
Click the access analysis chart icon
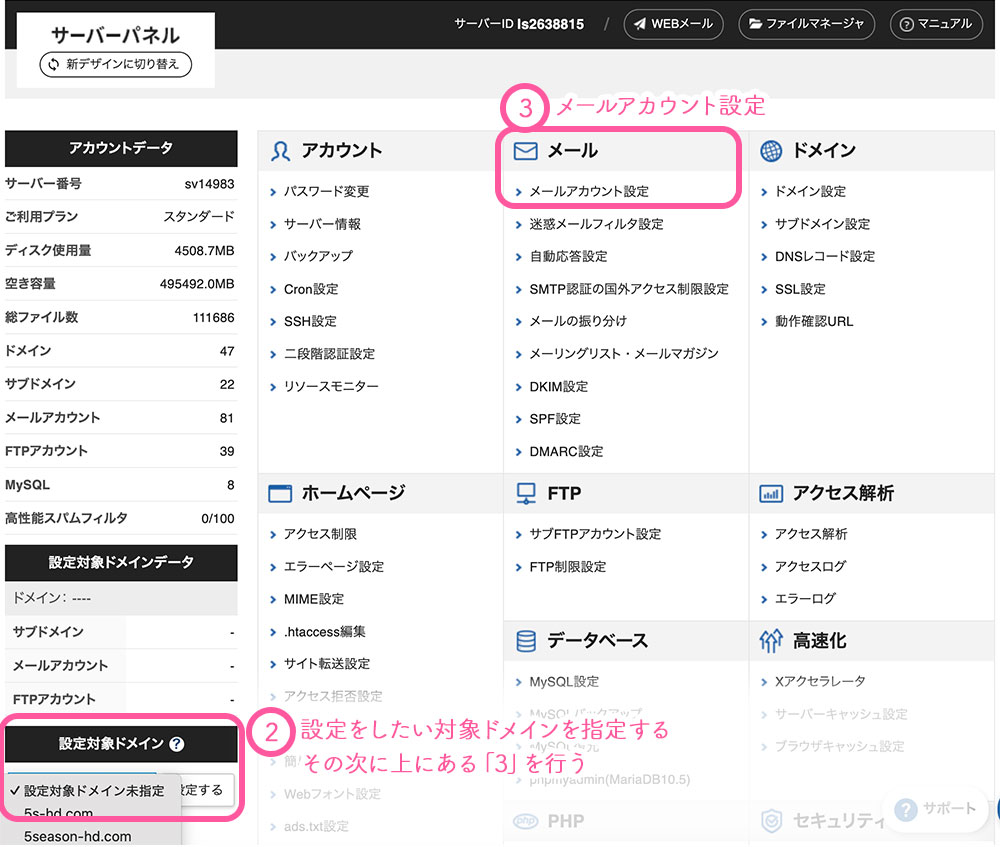pyautogui.click(x=771, y=493)
